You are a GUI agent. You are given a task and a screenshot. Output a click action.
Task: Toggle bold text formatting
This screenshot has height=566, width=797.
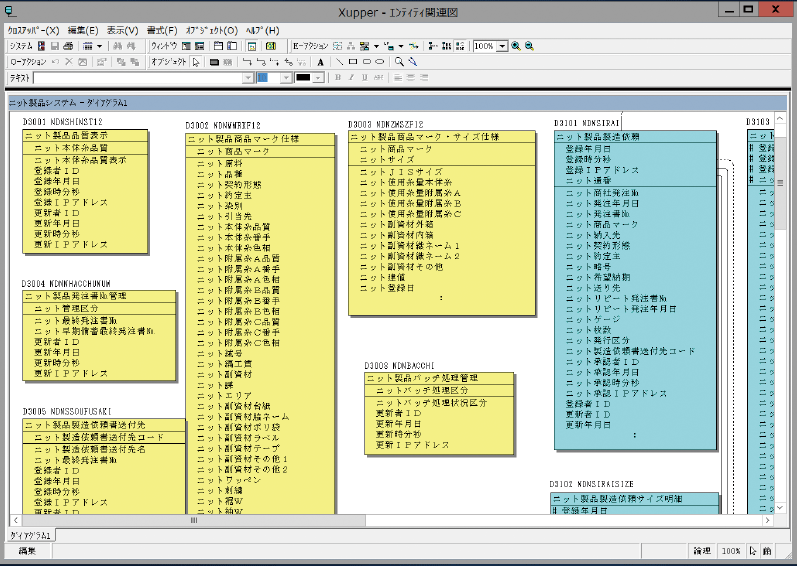(338, 77)
